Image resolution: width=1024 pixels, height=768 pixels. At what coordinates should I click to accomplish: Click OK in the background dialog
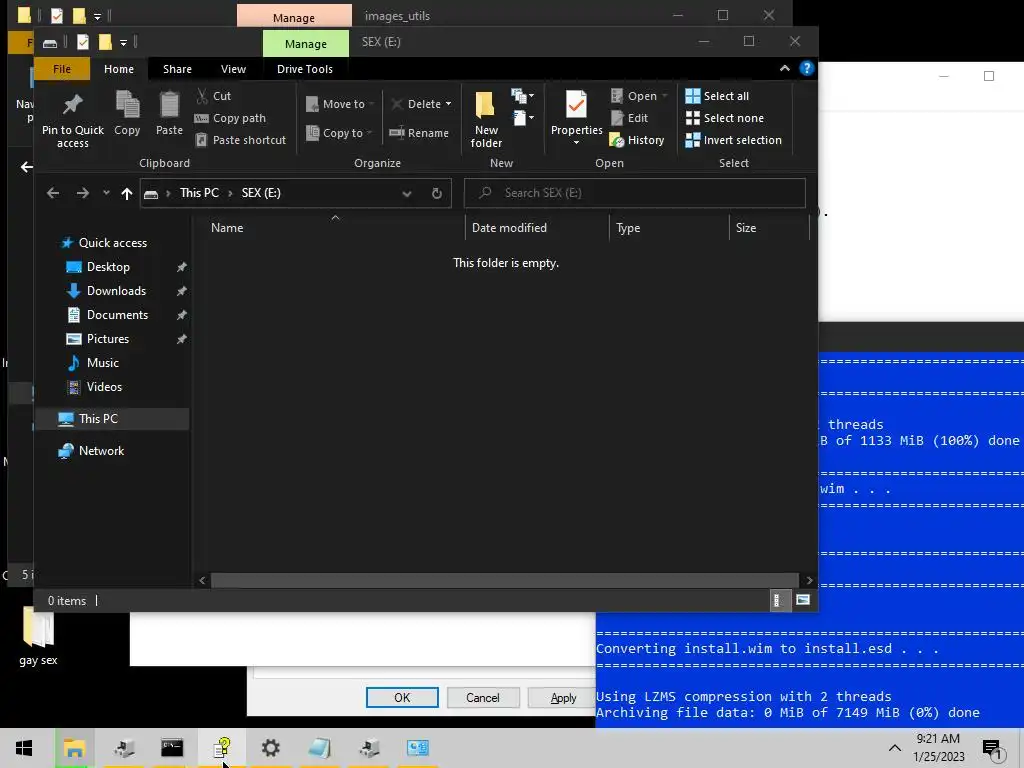[402, 697]
